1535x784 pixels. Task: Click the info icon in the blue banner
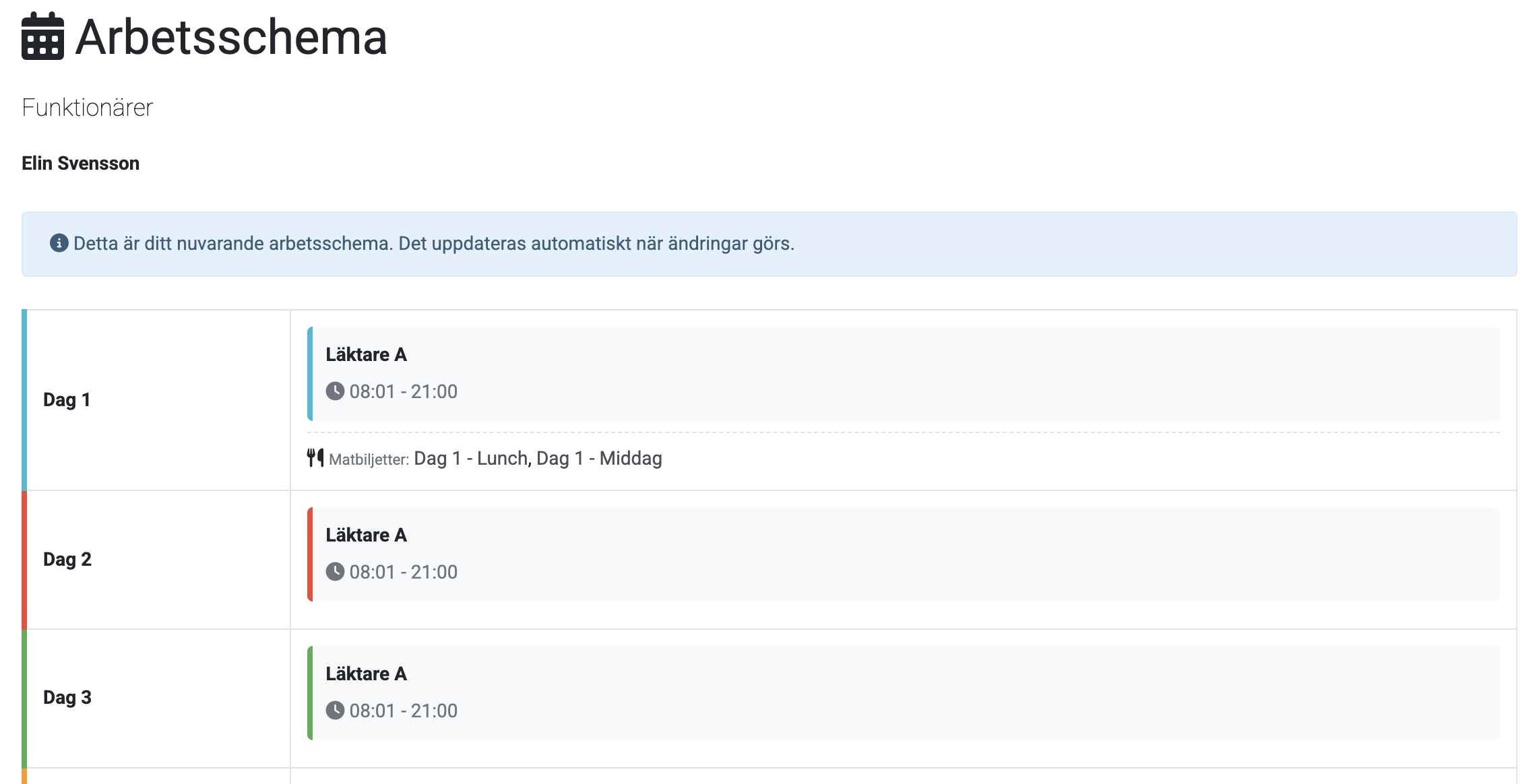(x=59, y=243)
